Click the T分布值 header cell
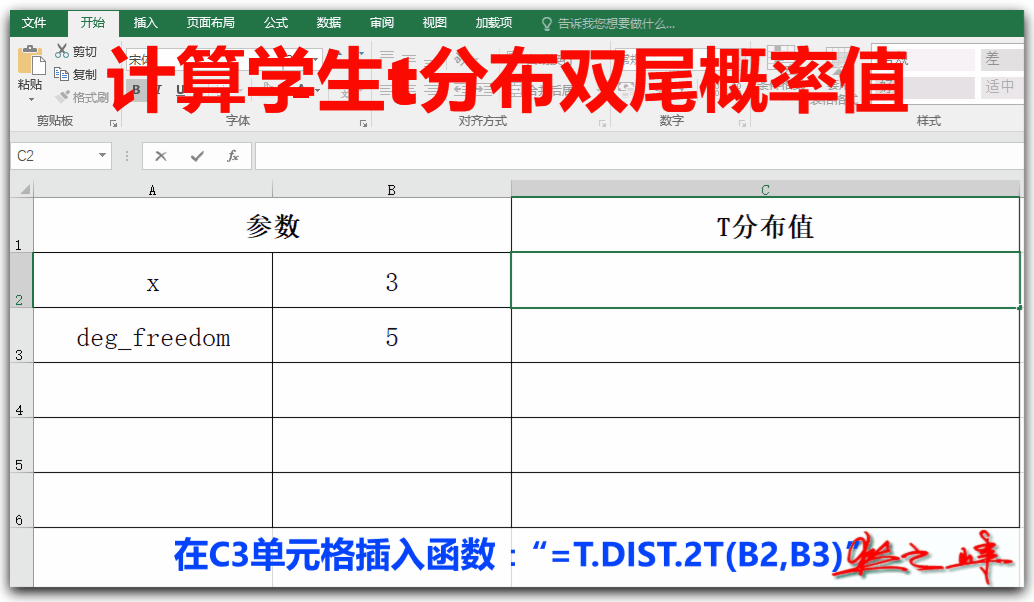The height and width of the screenshot is (602, 1034). (765, 225)
